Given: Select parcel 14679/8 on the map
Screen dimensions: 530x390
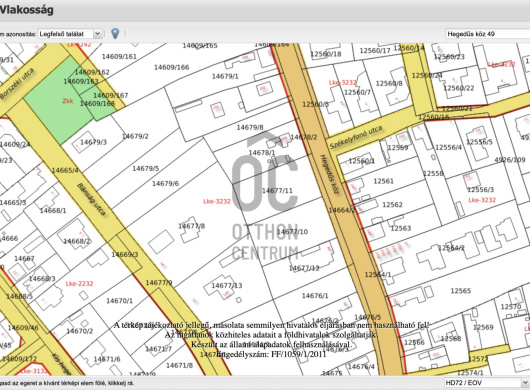Looking at the screenshot, I should tap(250, 127).
